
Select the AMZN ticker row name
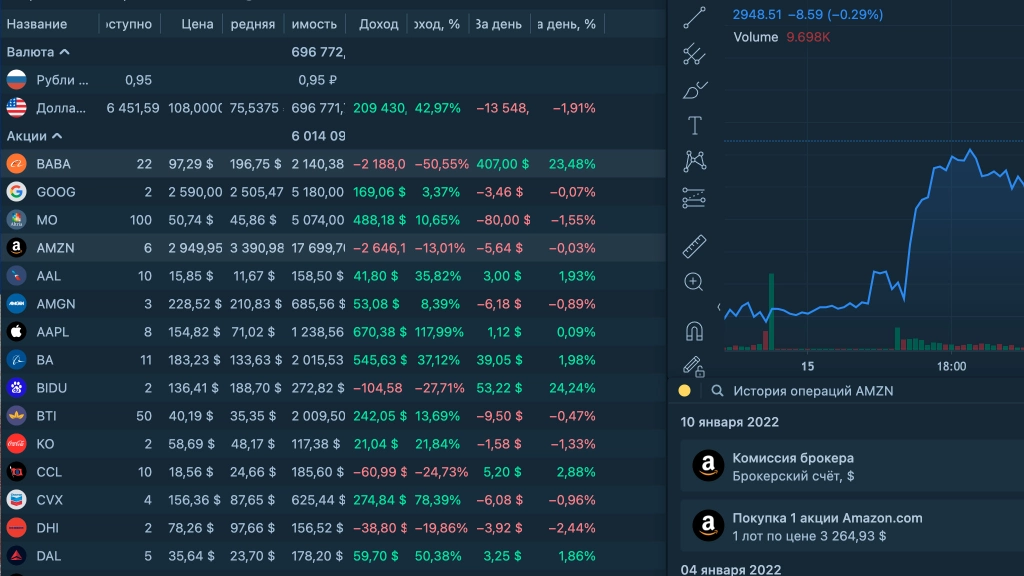[x=56, y=248]
